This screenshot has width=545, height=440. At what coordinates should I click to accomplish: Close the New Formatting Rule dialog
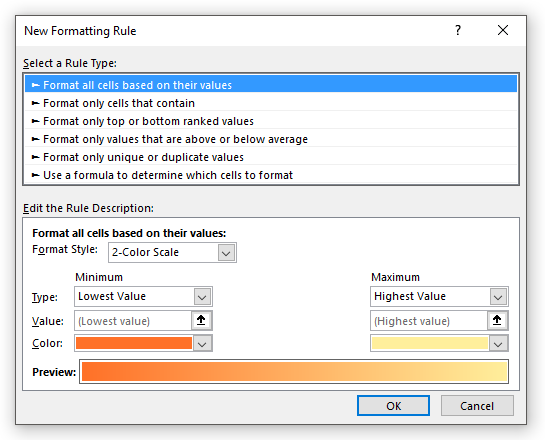[x=503, y=31]
